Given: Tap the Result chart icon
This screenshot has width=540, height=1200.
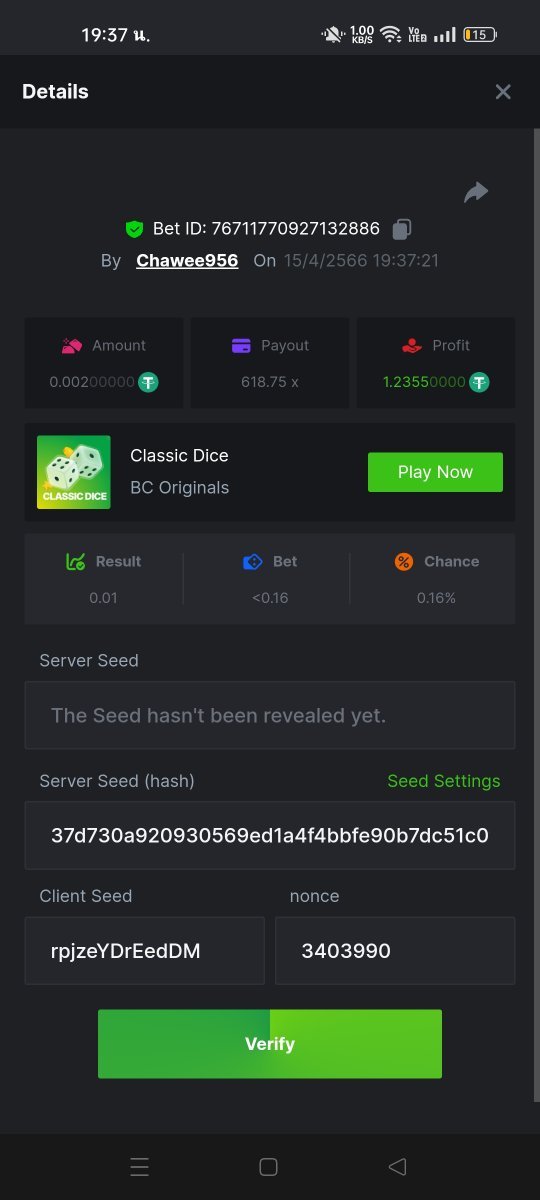Looking at the screenshot, I should click(75, 562).
